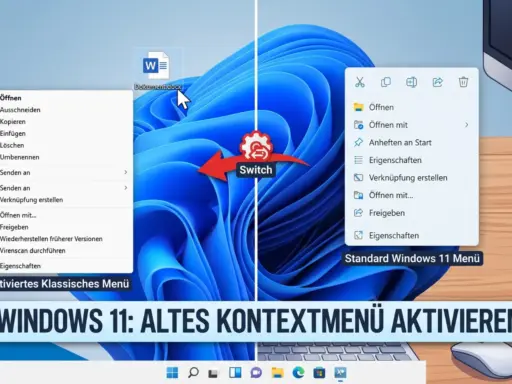This screenshot has height=384, width=512.
Task: Select Einfügen in classic menu
Action: (65, 133)
